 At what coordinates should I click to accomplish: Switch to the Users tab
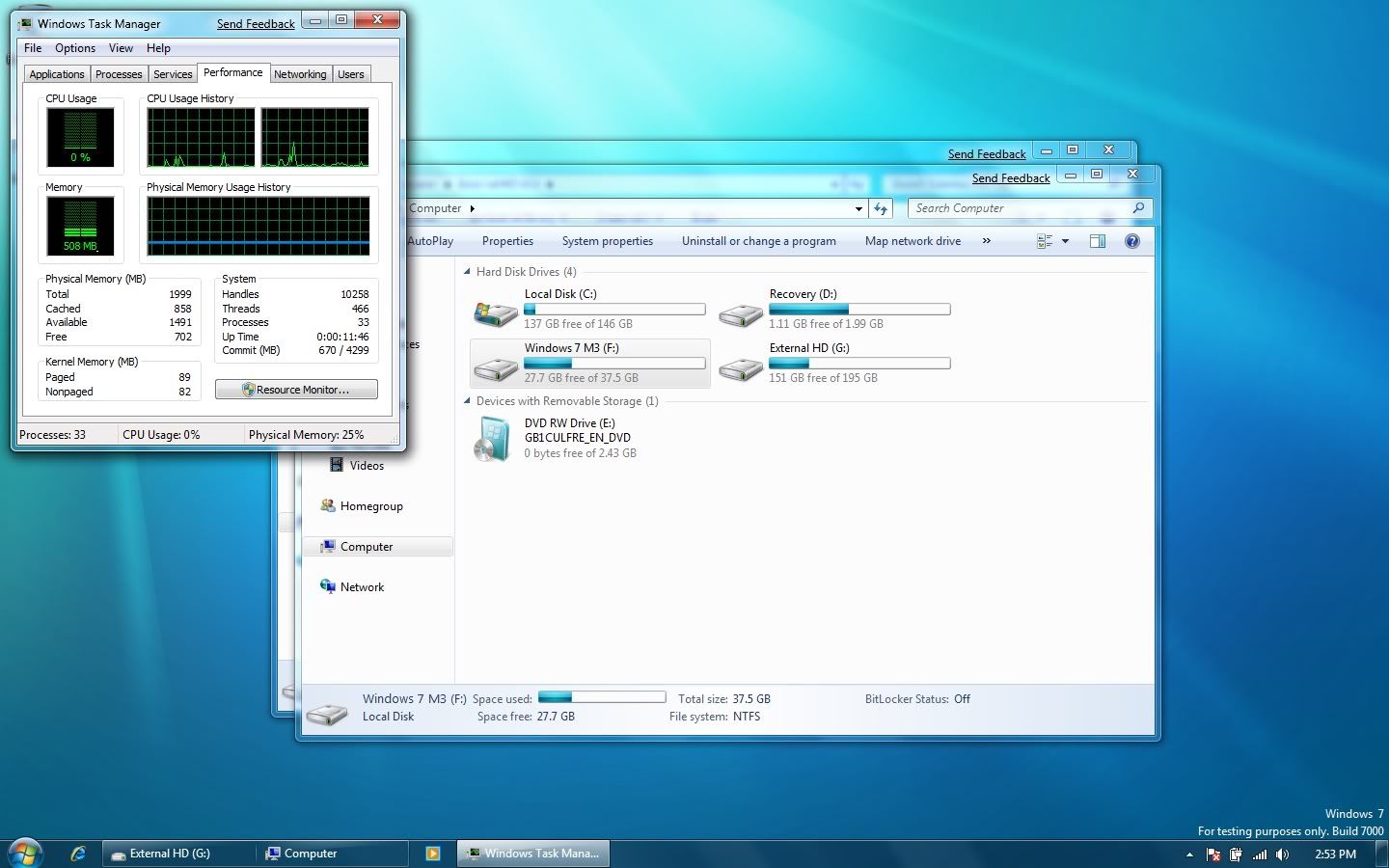351,74
